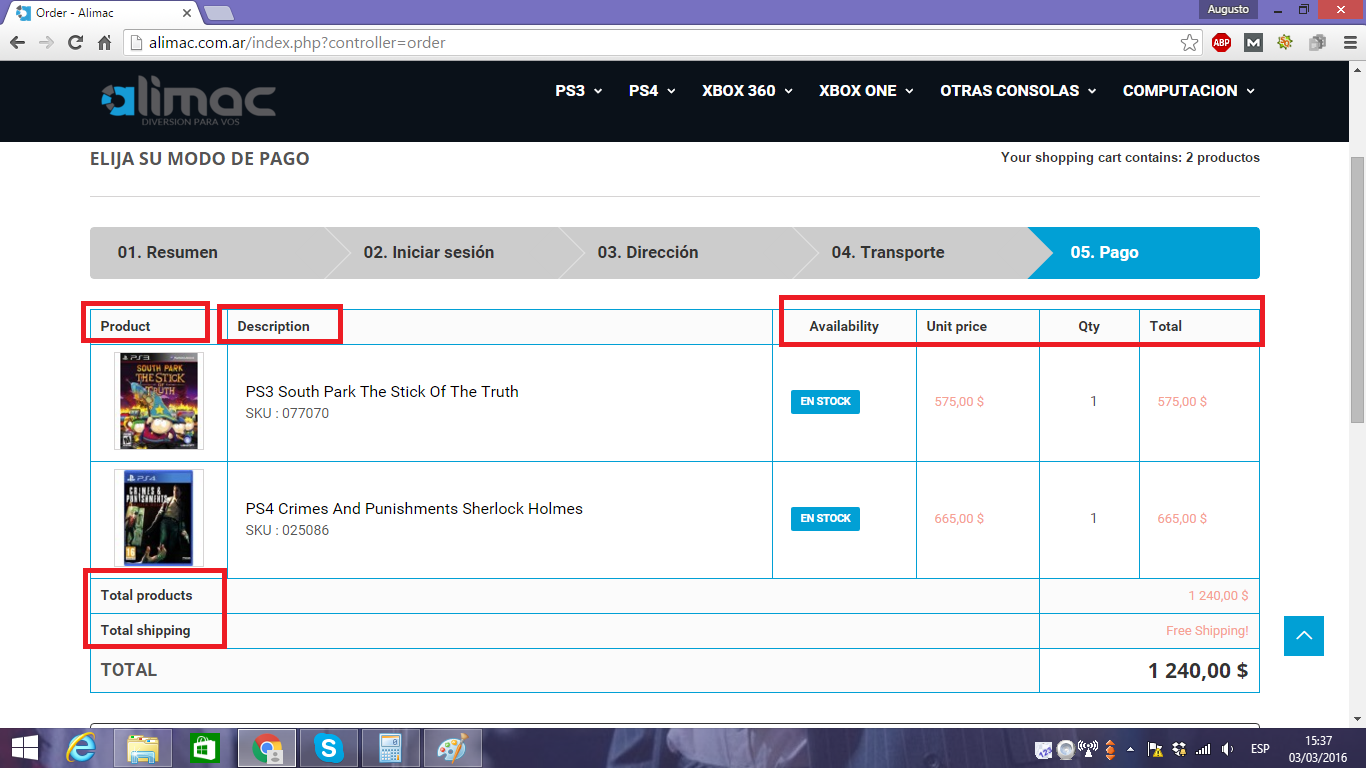Select the Order - Alimac browser tab
1366x768 pixels.
point(100,13)
